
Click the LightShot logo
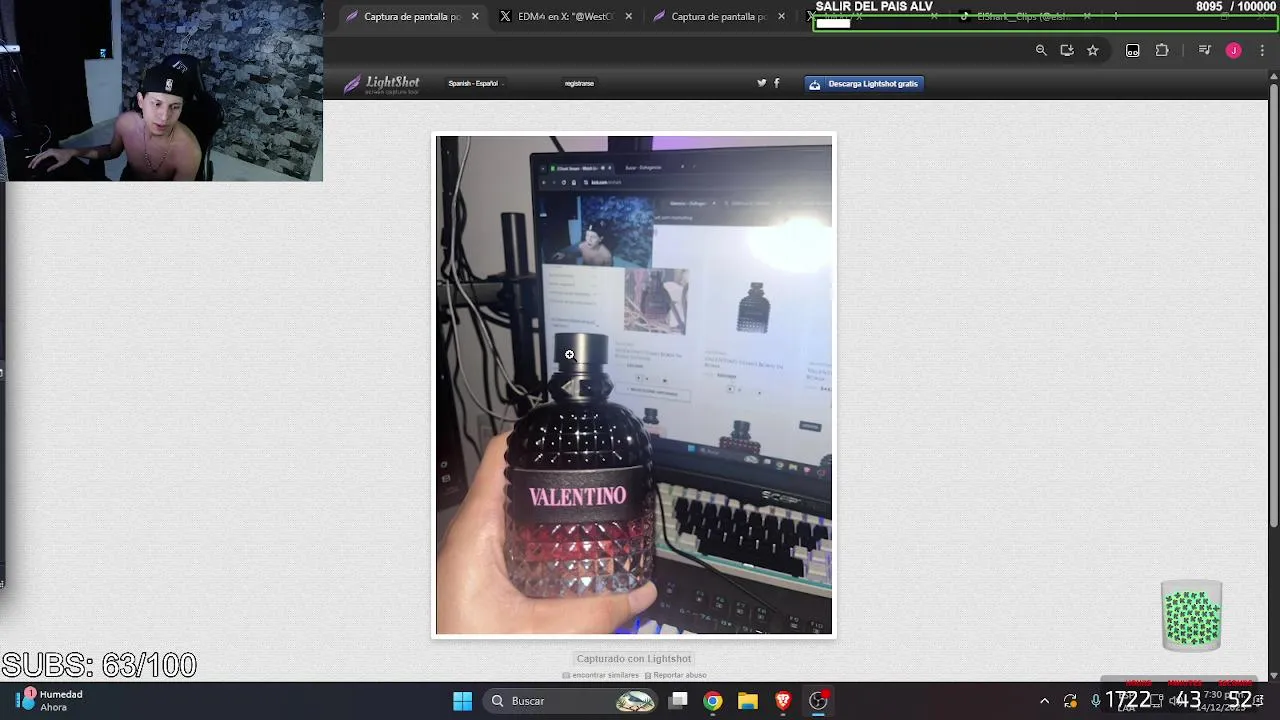[x=382, y=84]
